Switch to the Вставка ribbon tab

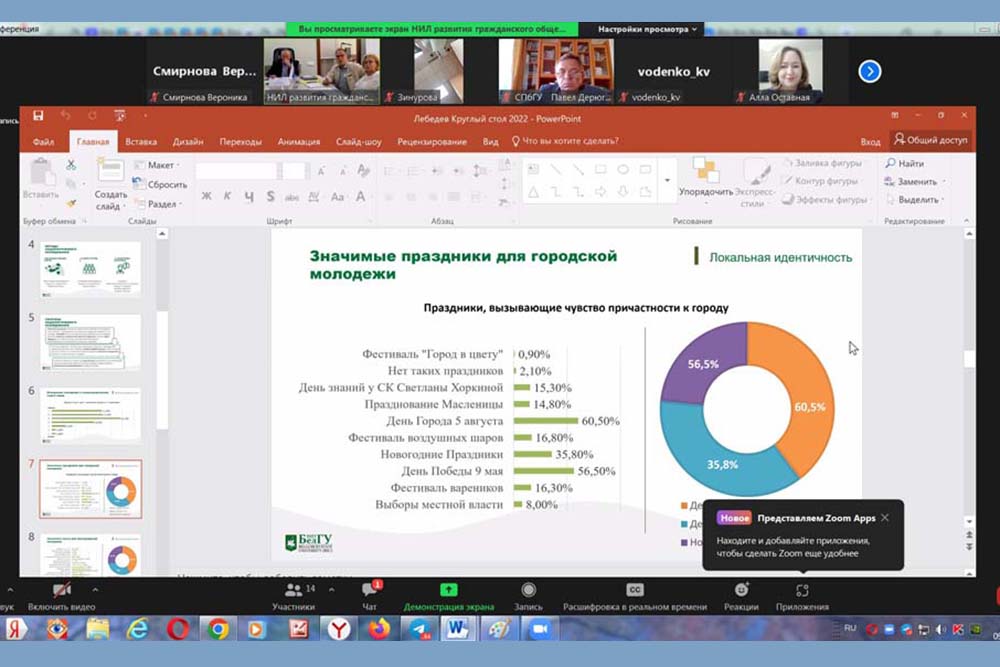141,142
